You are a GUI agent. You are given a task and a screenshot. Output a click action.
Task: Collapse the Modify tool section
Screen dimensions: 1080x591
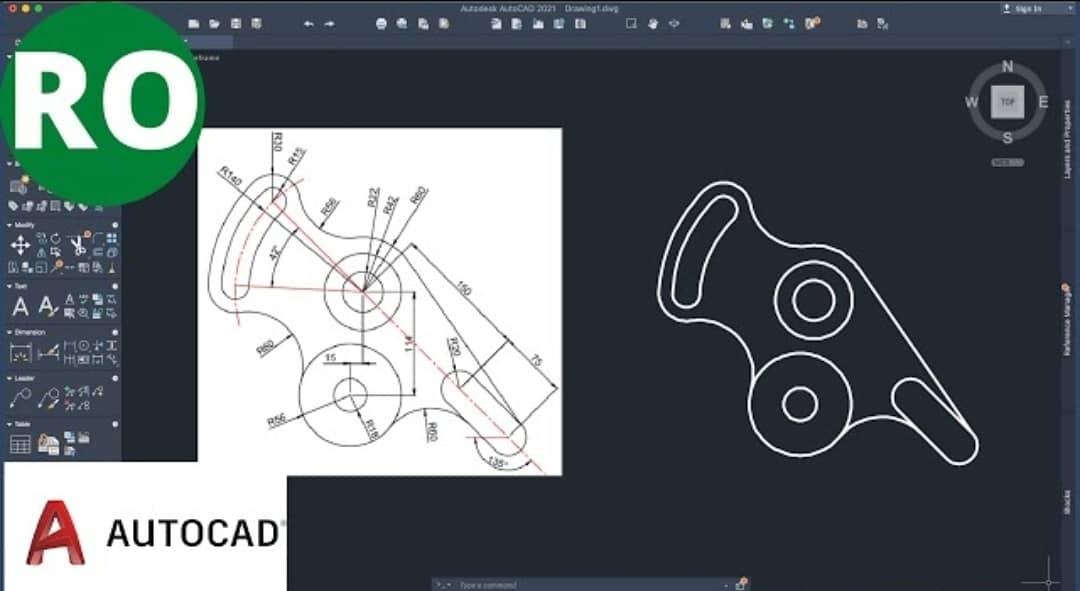point(8,224)
